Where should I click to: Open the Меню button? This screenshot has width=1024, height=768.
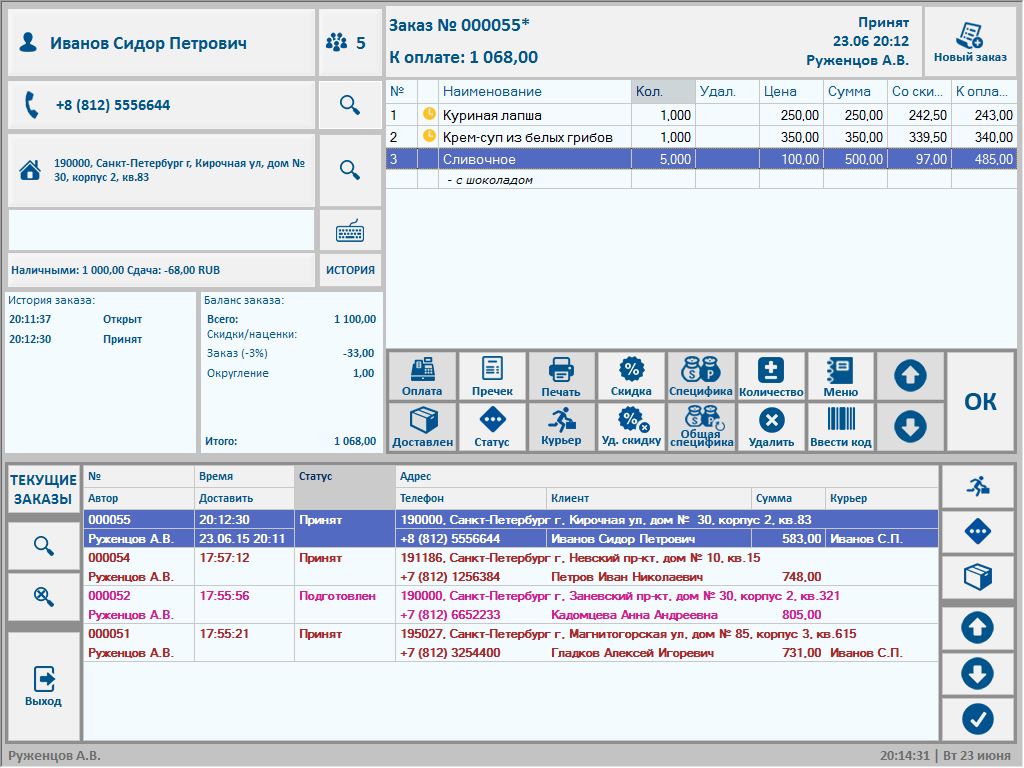(x=840, y=376)
